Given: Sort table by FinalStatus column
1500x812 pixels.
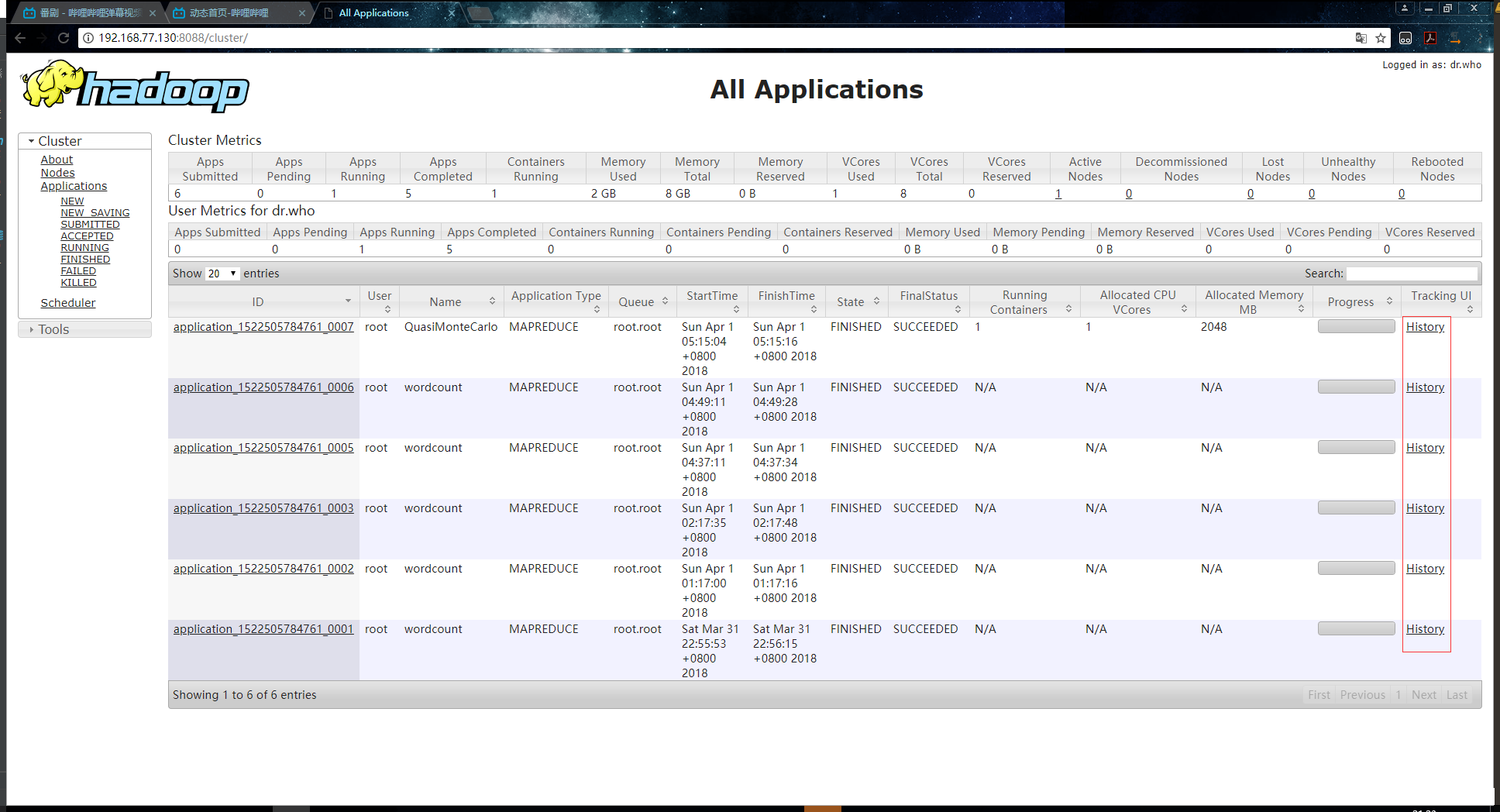Looking at the screenshot, I should coord(958,309).
